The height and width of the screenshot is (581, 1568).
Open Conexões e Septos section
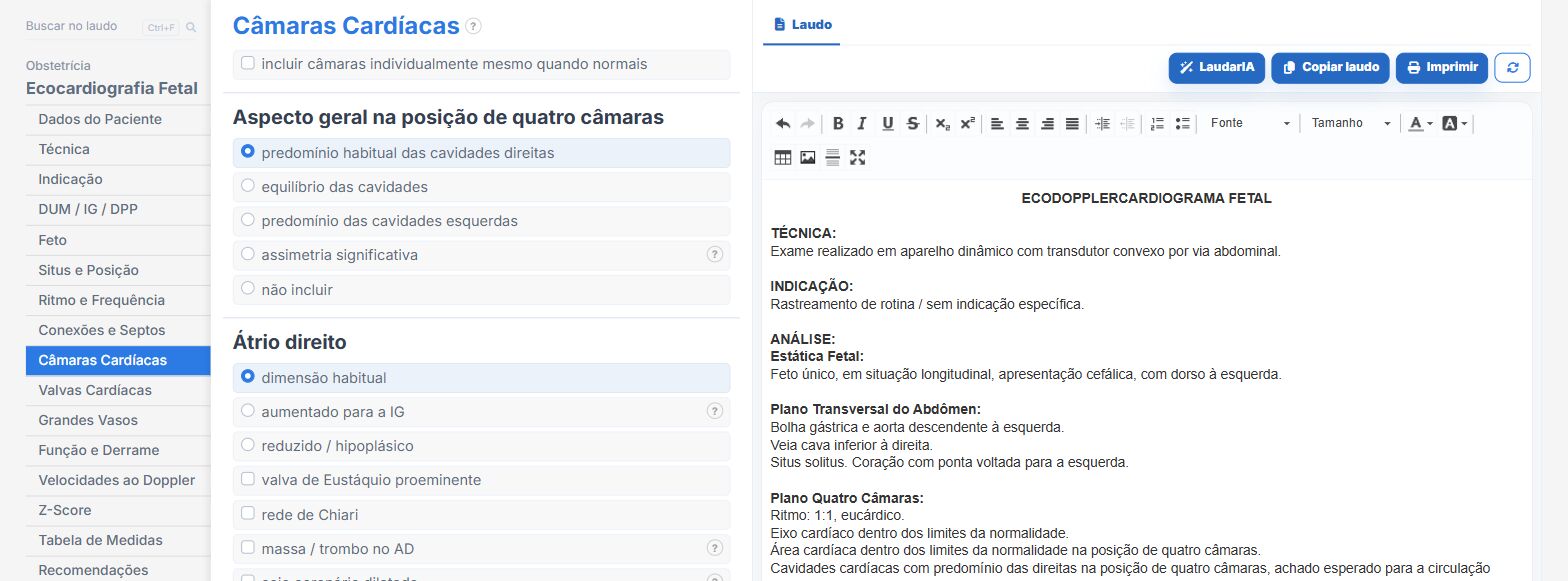click(x=118, y=330)
